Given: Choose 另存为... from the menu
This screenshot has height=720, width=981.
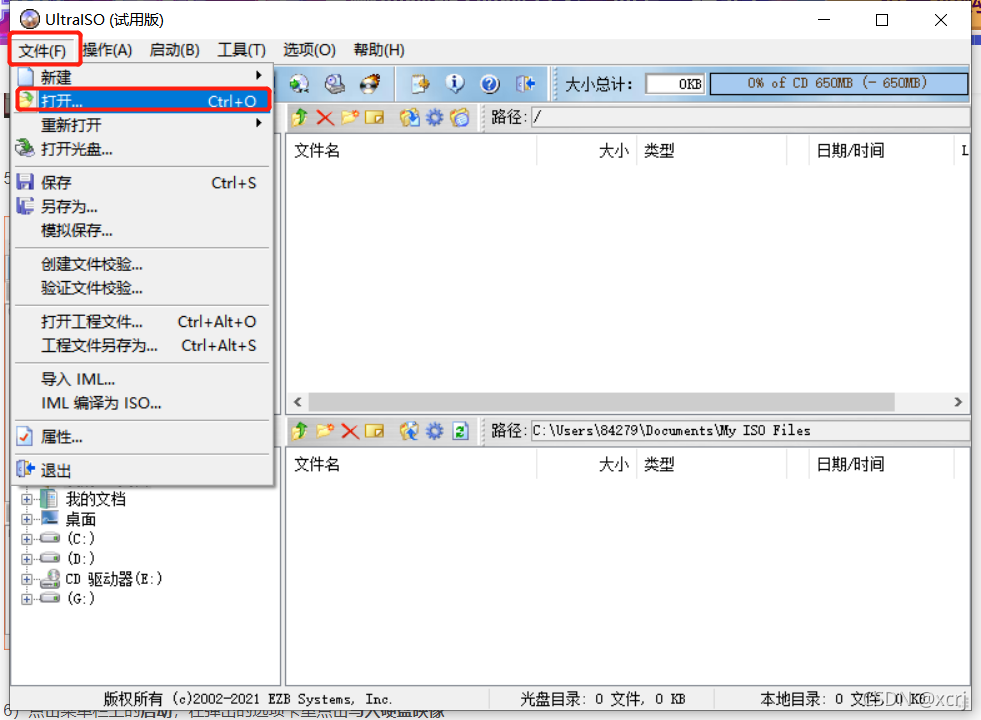Looking at the screenshot, I should click(143, 206).
